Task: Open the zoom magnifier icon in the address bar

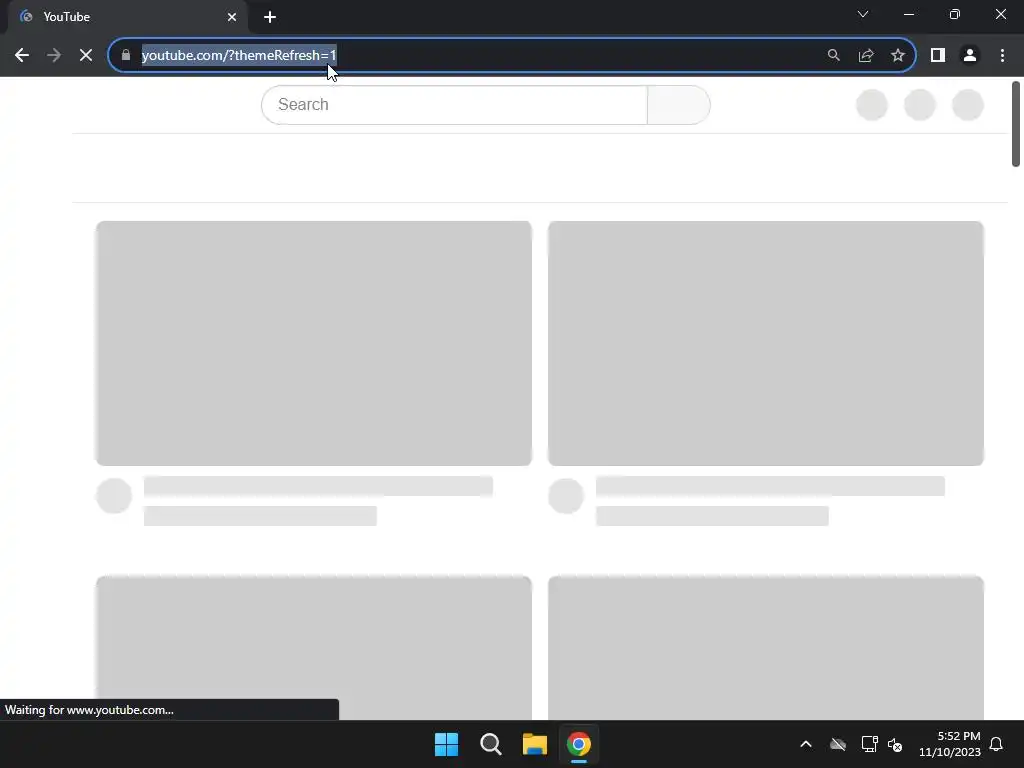Action: click(834, 56)
